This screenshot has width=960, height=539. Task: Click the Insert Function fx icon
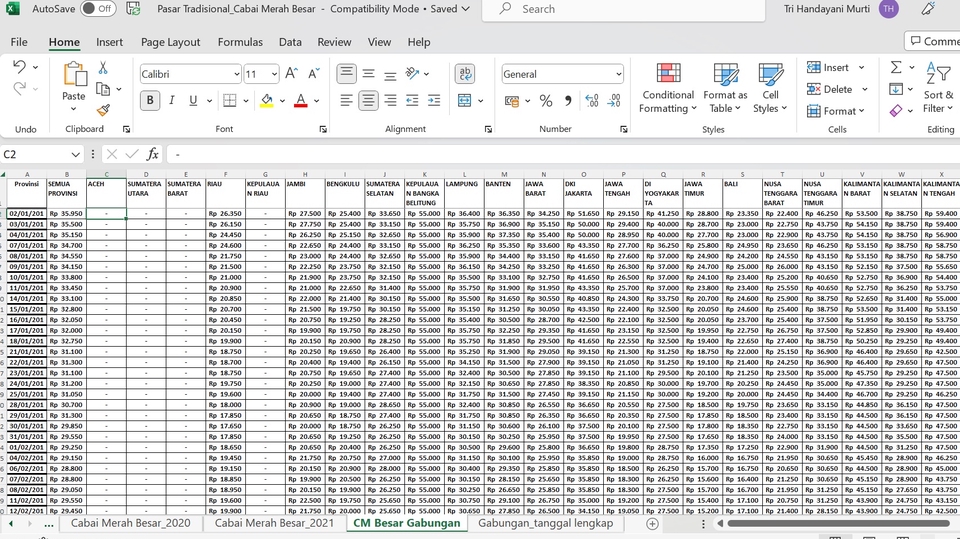click(x=152, y=154)
